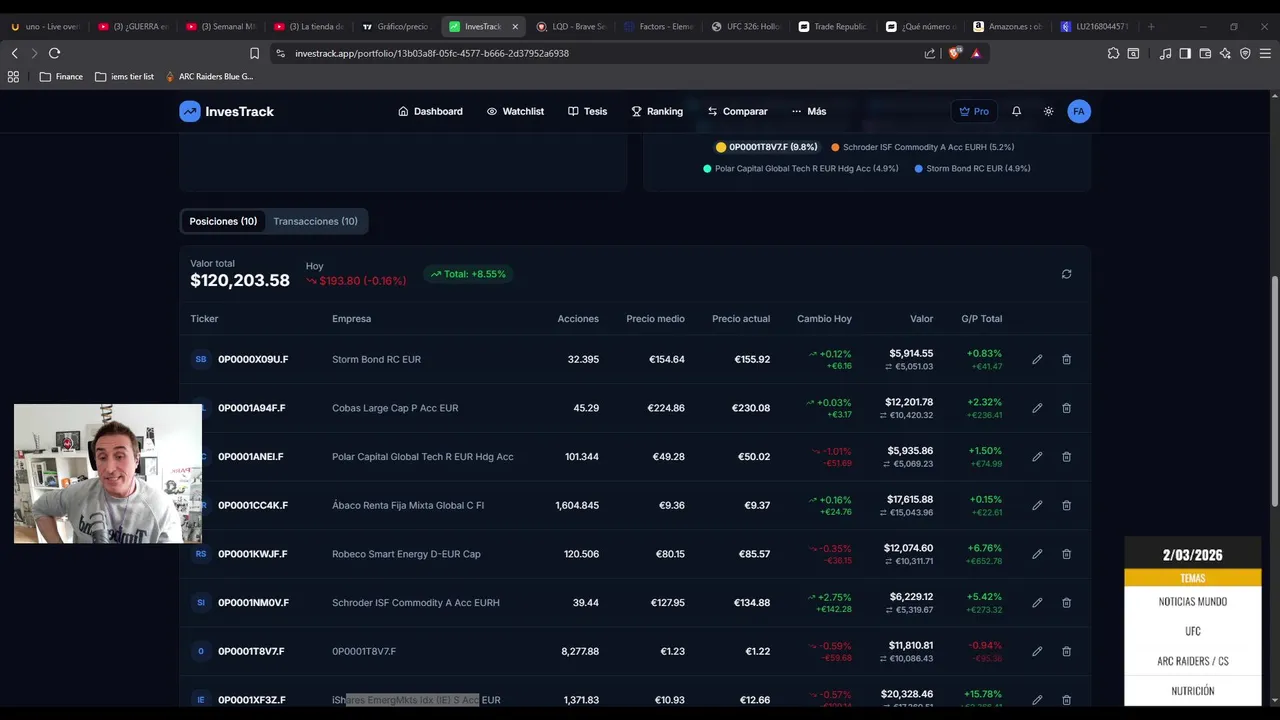Viewport: 1280px width, 720px height.
Task: Edit the Storm Bond RC EUR position
Action: [x=1037, y=359]
